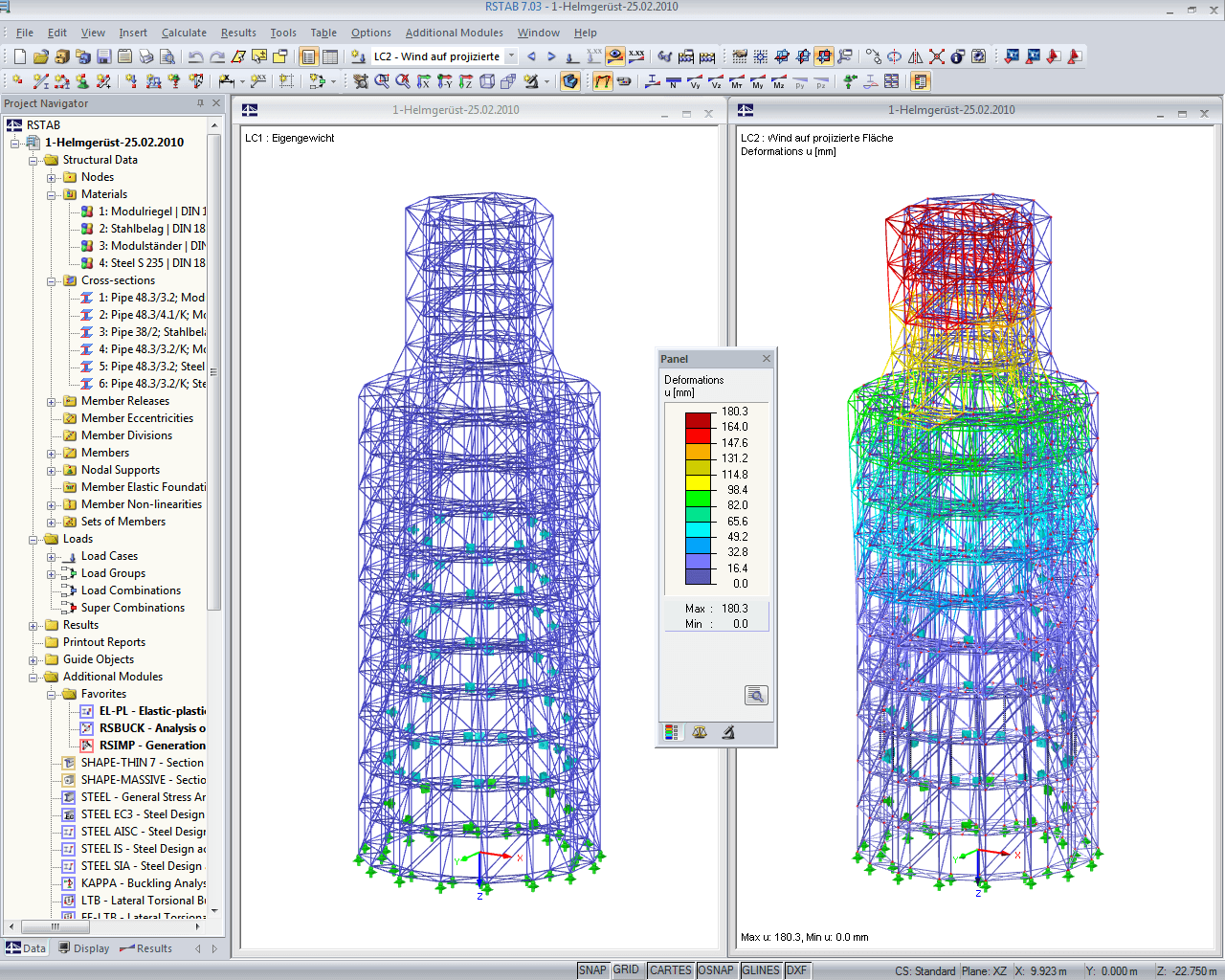1225x980 pixels.
Task: Open the Print Preview icon
Action: [x=167, y=56]
